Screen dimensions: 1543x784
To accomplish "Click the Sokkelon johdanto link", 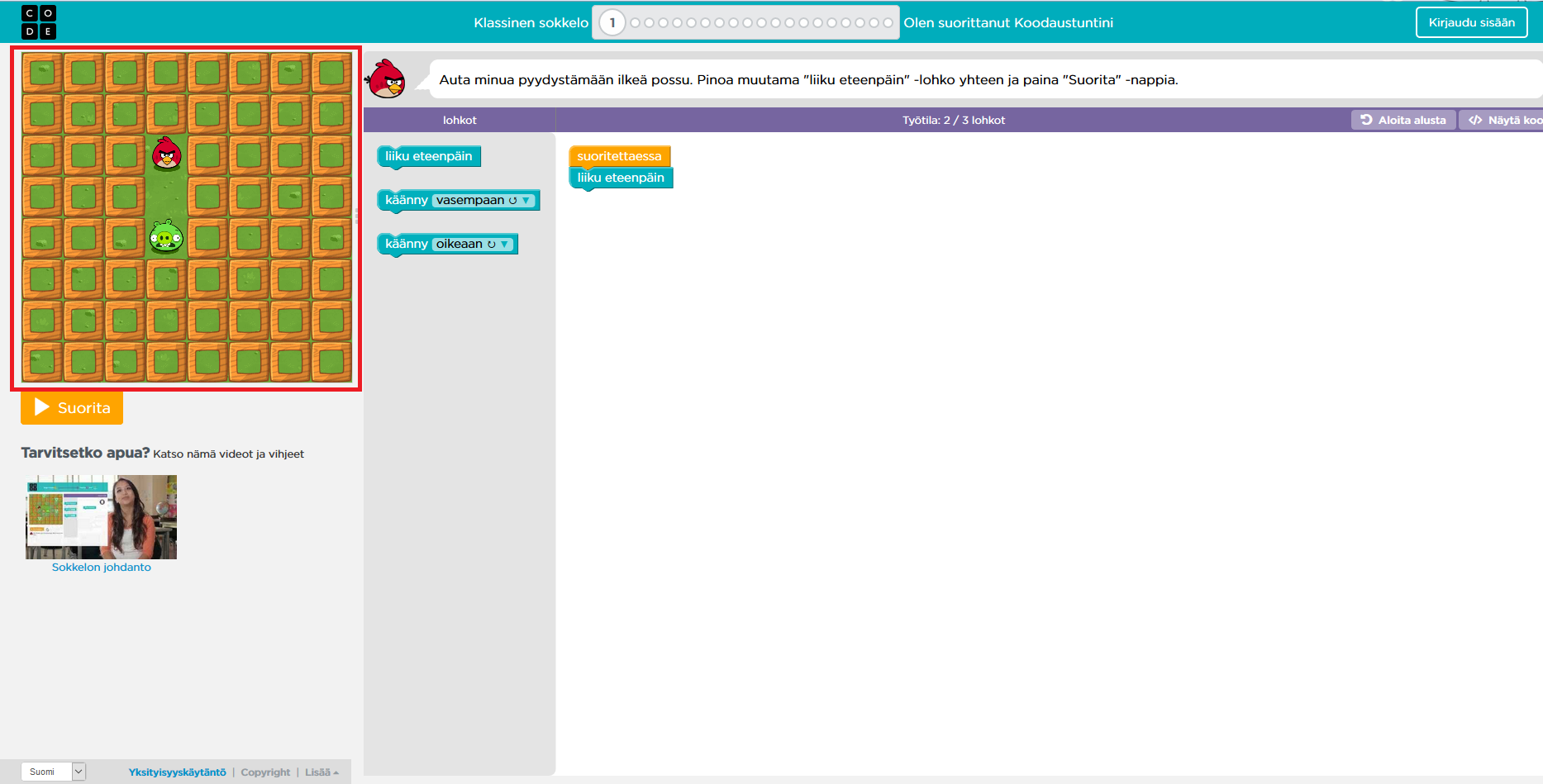I will (102, 568).
